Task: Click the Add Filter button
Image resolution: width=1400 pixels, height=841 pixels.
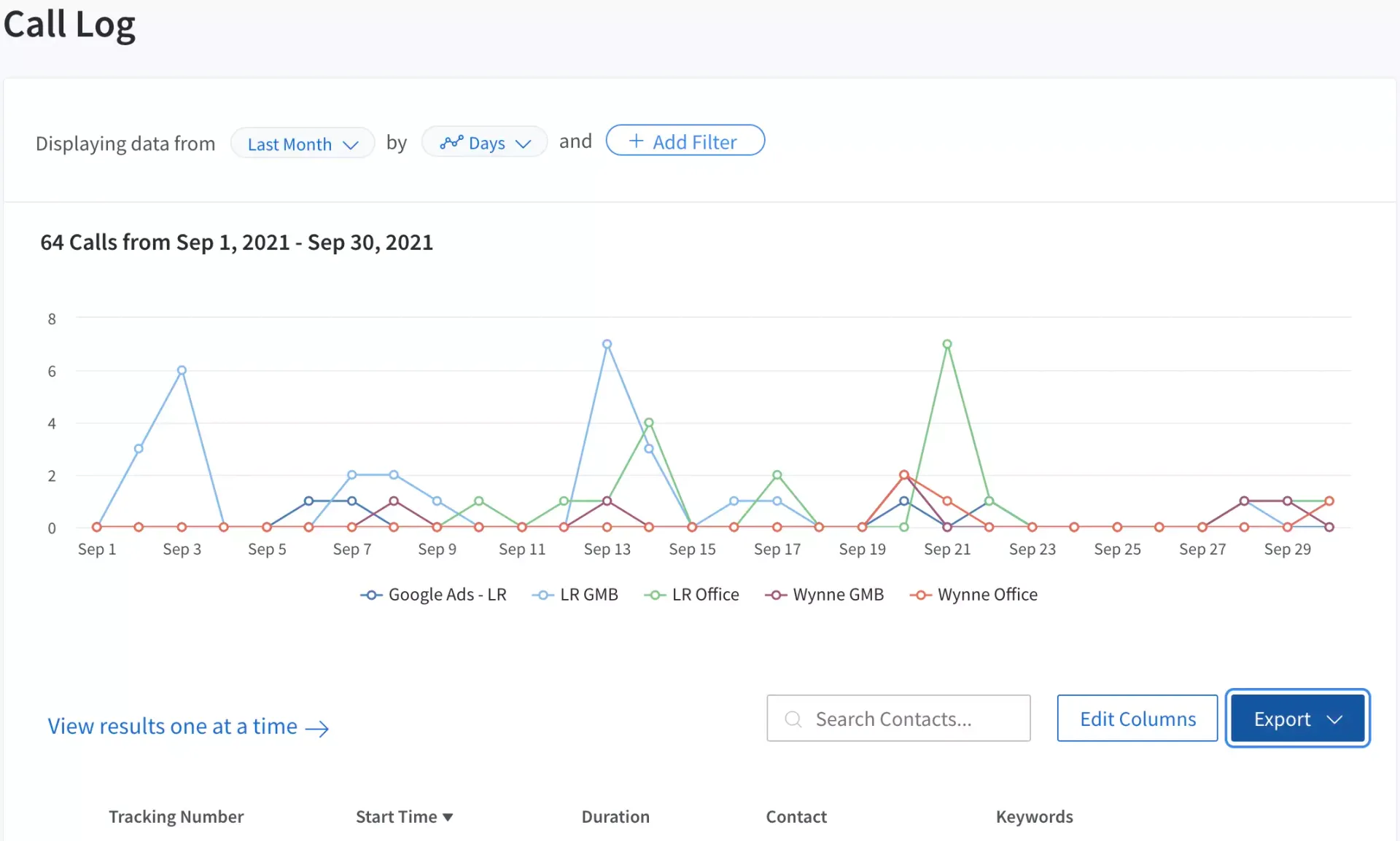Action: click(x=684, y=141)
